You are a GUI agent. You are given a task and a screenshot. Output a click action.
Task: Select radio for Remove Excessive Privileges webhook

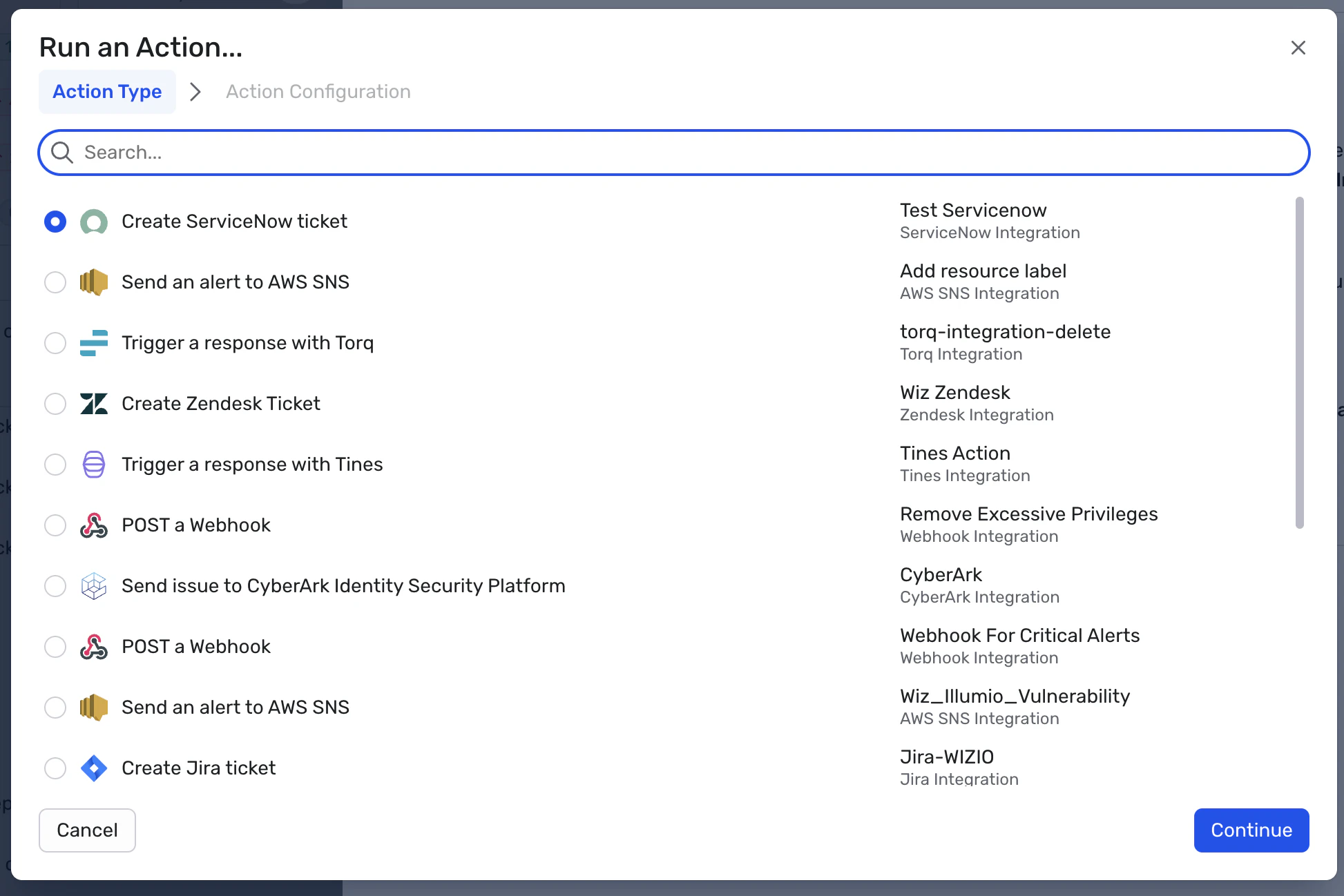[x=55, y=525]
